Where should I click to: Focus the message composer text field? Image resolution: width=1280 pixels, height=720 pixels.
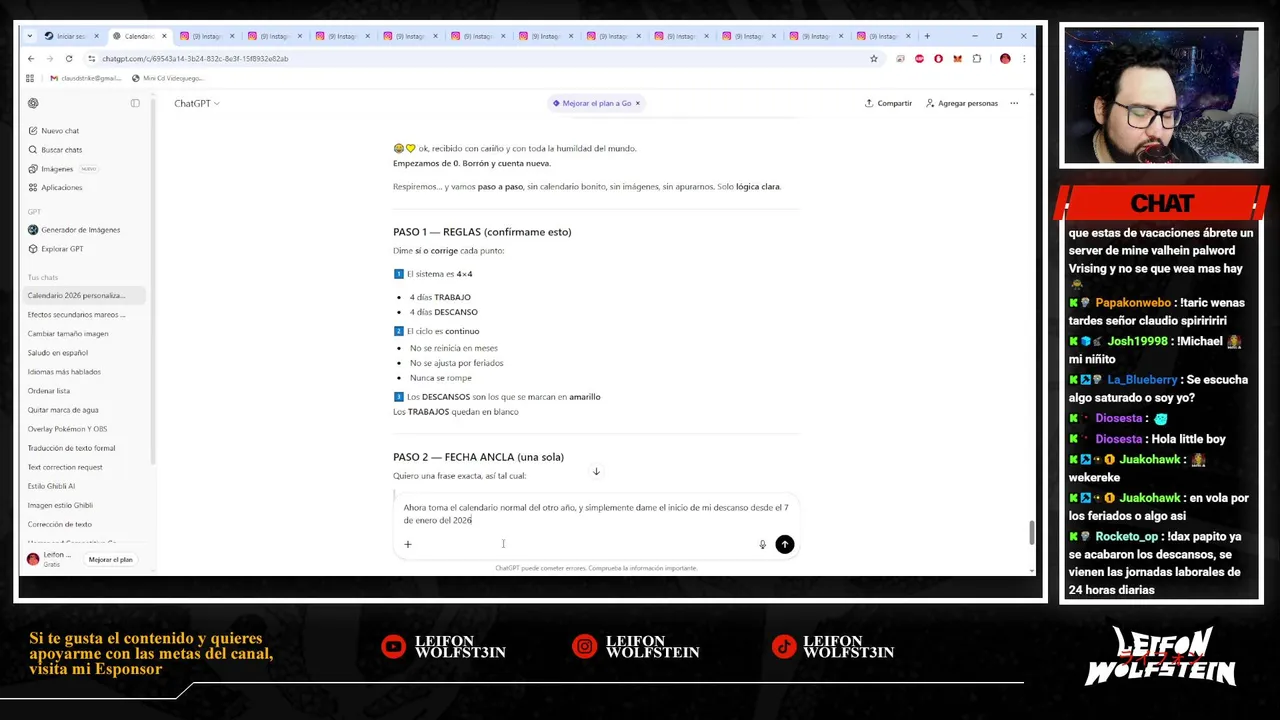[596, 514]
